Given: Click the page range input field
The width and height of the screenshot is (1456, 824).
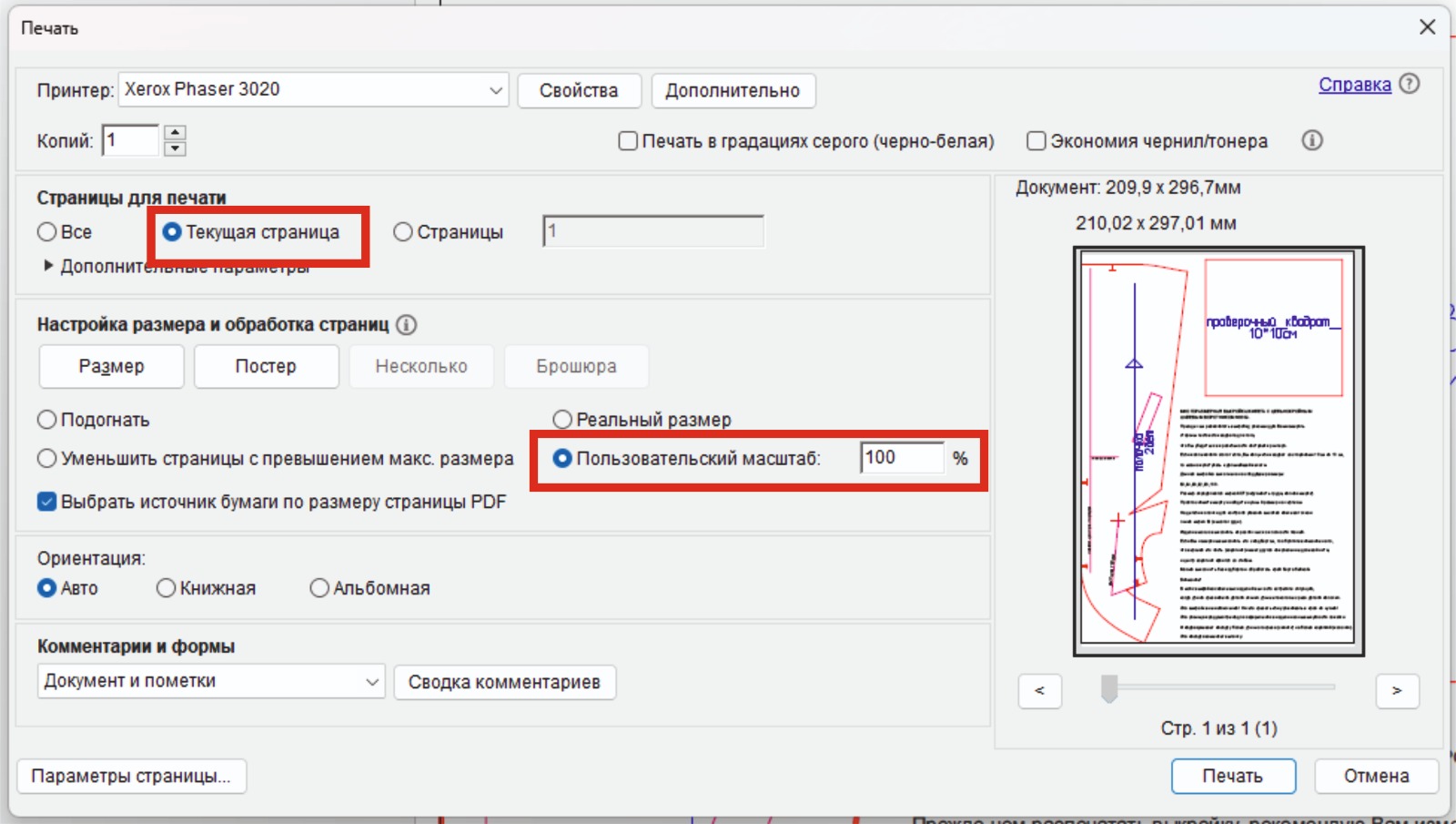Looking at the screenshot, I should coord(653,231).
